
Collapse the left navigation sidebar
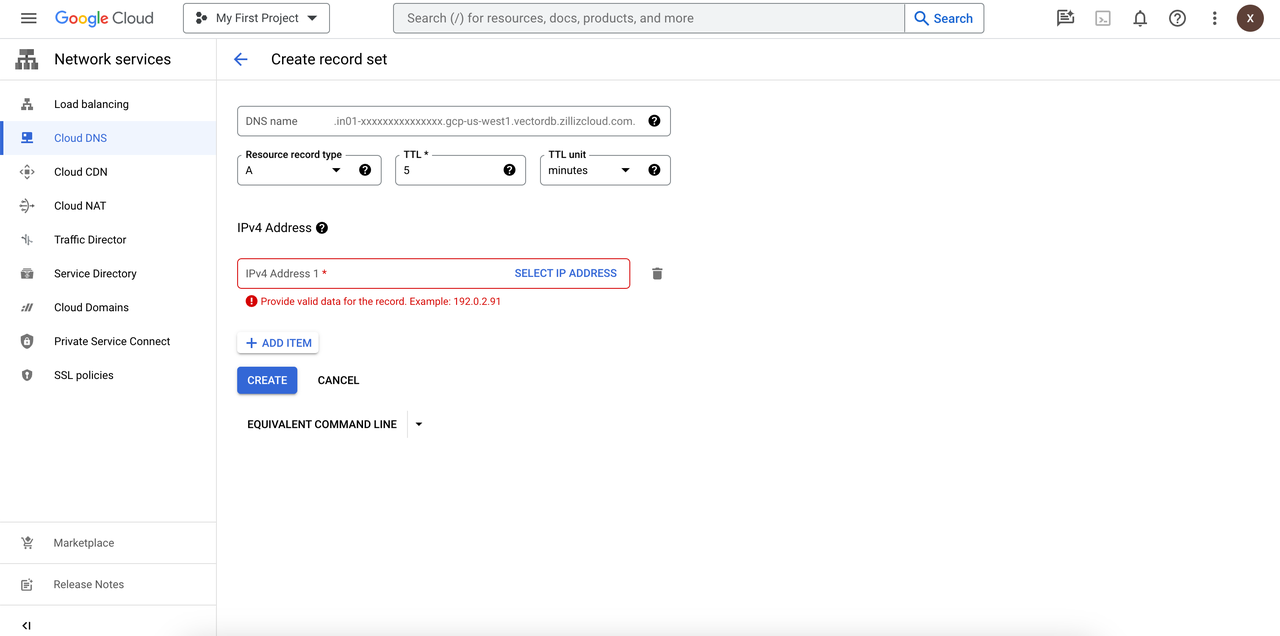click(27, 625)
